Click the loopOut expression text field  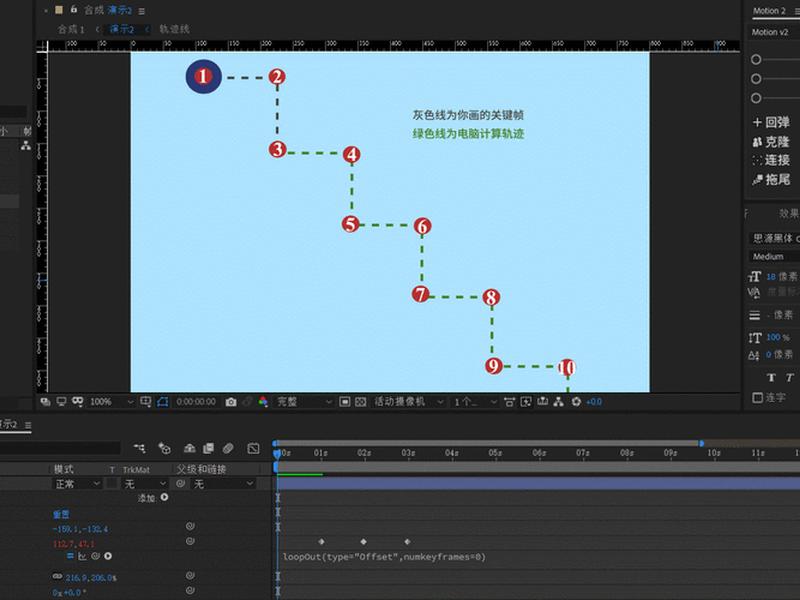tap(384, 557)
